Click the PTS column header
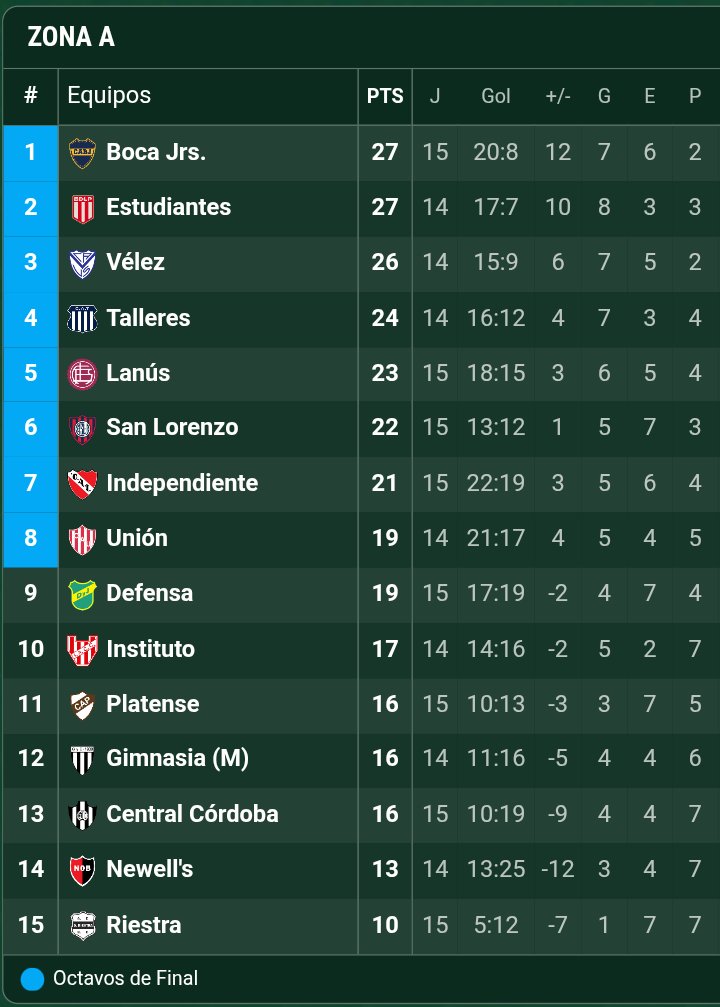The height and width of the screenshot is (1007, 720). [x=385, y=96]
